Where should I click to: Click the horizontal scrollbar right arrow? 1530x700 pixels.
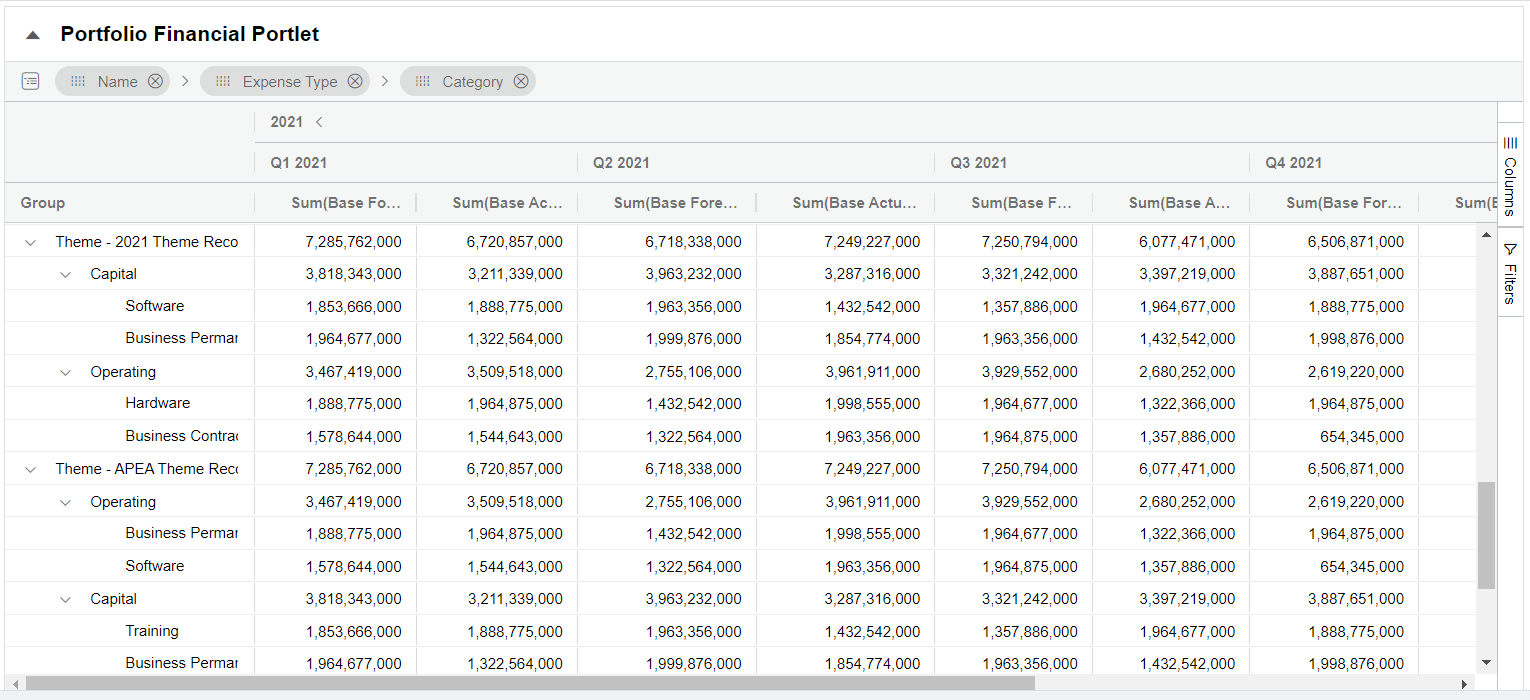click(1465, 684)
